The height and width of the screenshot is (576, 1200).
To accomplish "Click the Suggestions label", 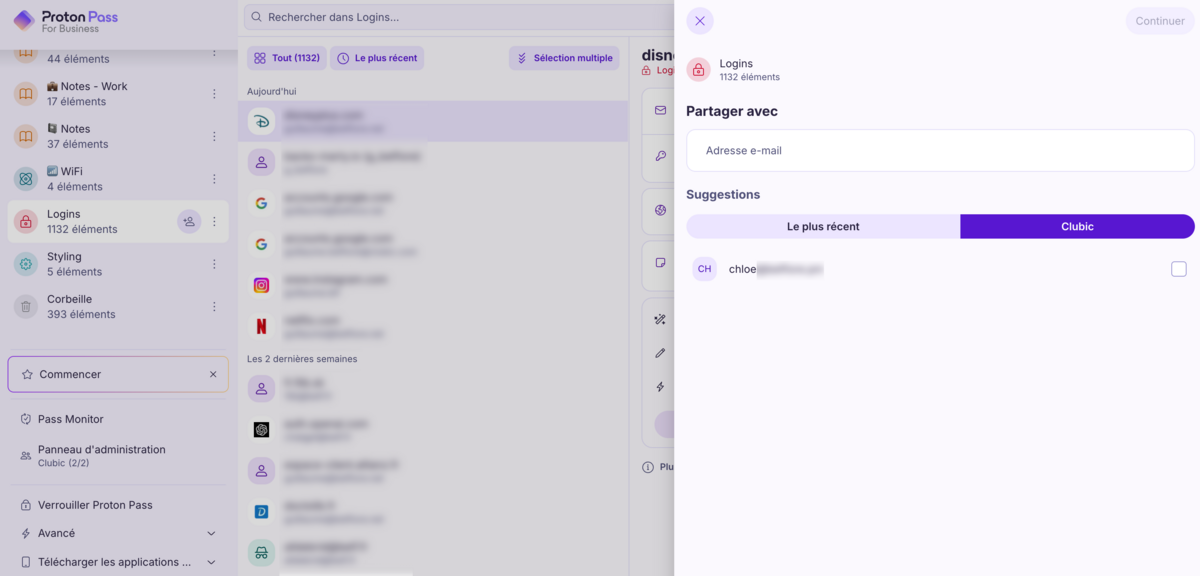I will tap(723, 194).
